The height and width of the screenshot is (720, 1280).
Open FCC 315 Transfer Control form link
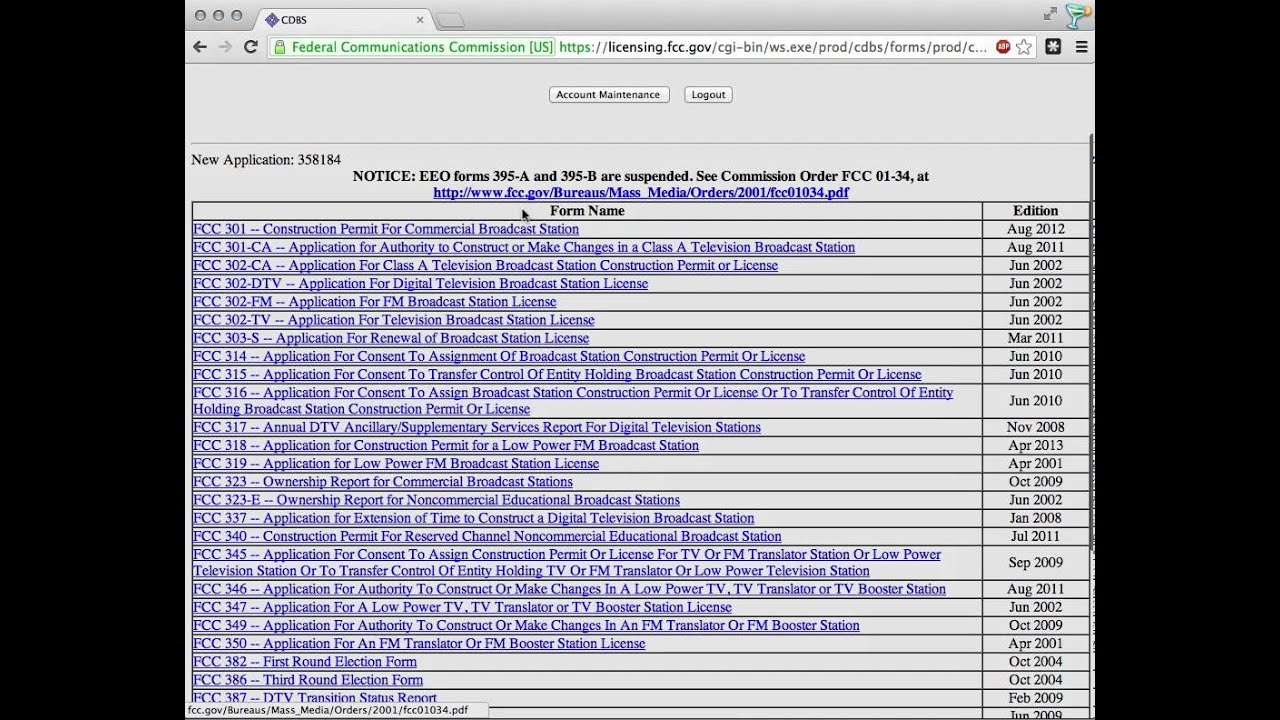557,375
